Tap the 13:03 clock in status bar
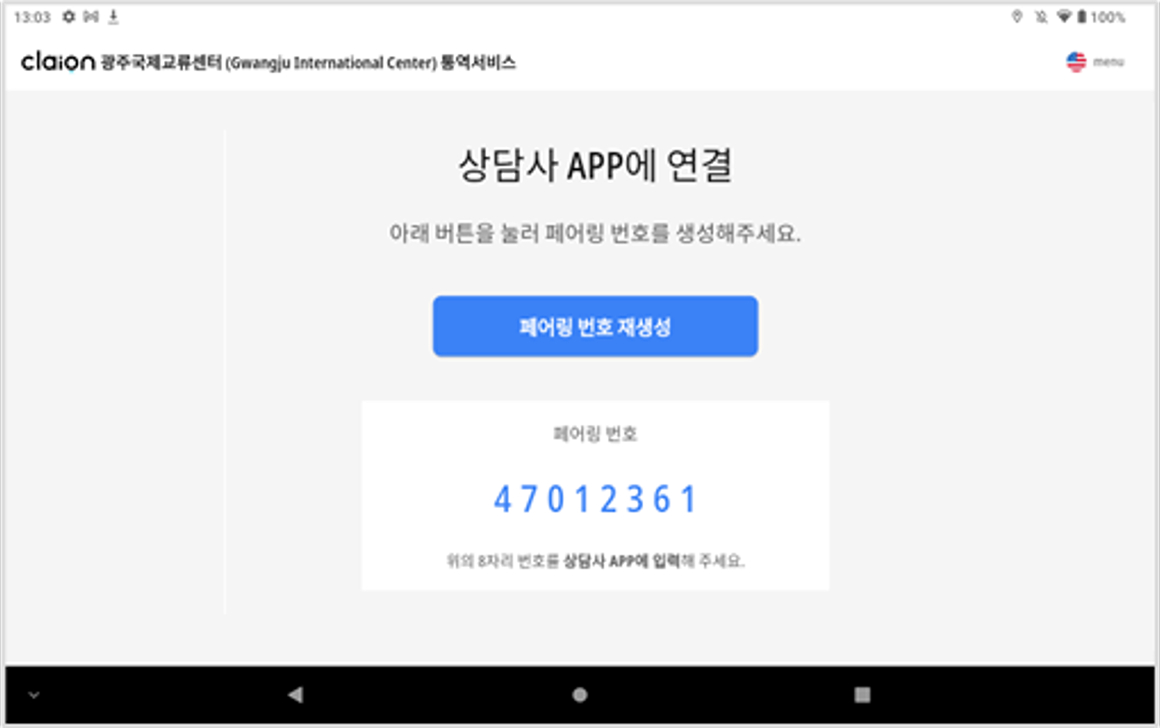Image resolution: width=1160 pixels, height=728 pixels. (x=32, y=16)
